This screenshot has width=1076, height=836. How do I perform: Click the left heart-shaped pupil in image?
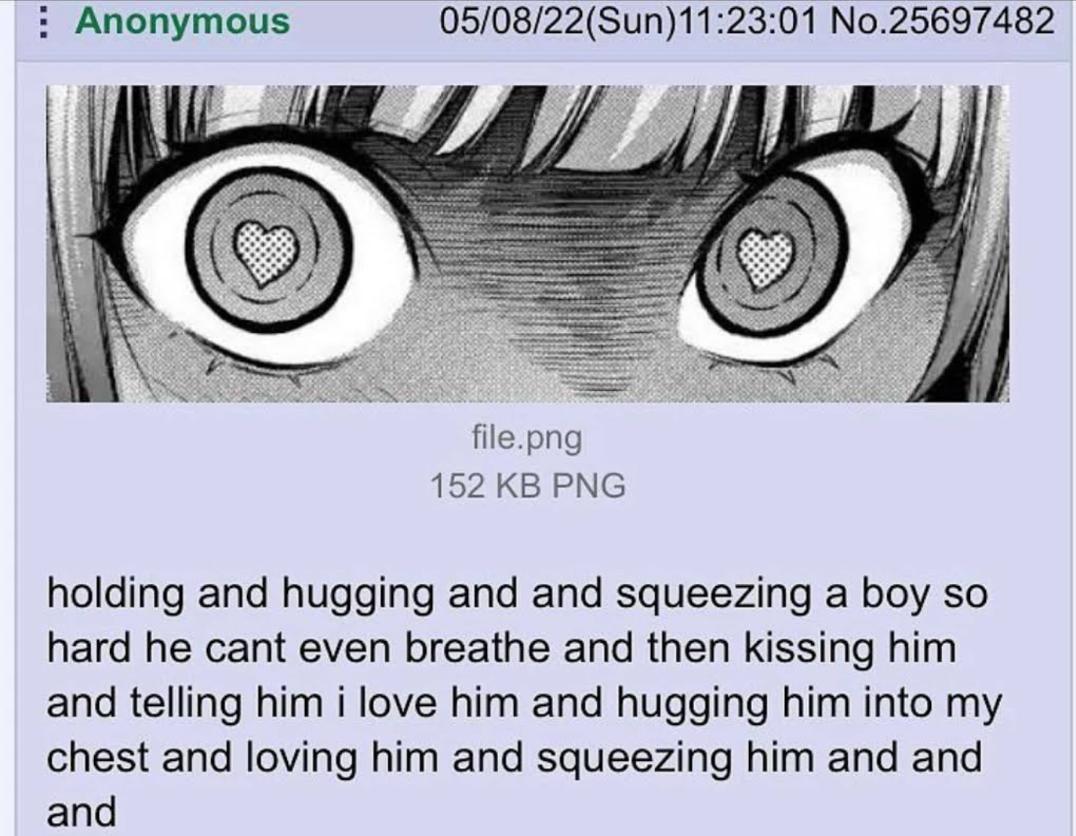click(x=266, y=252)
